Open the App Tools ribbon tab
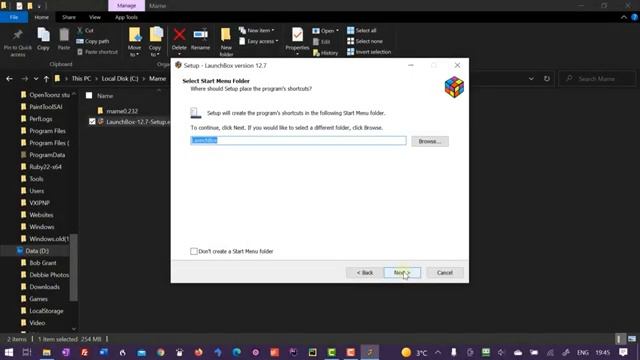The height and width of the screenshot is (360, 640). pyautogui.click(x=126, y=17)
